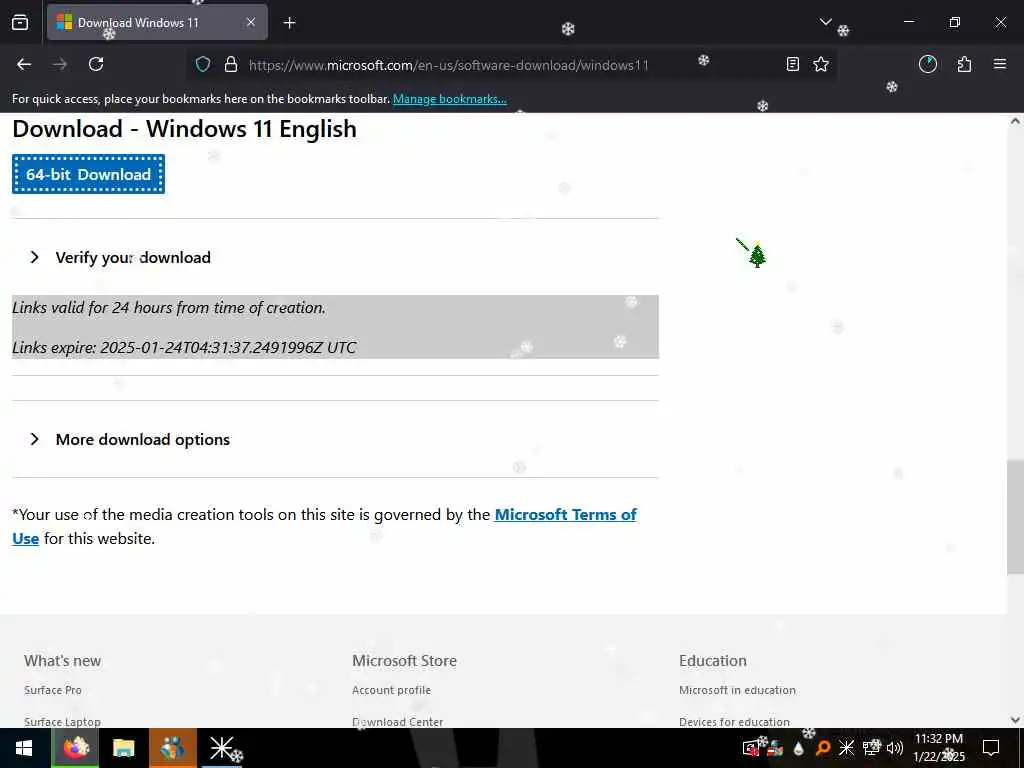Screen dimensions: 1024x768
Task: Toggle reader view icon in address bar
Action: (x=793, y=64)
